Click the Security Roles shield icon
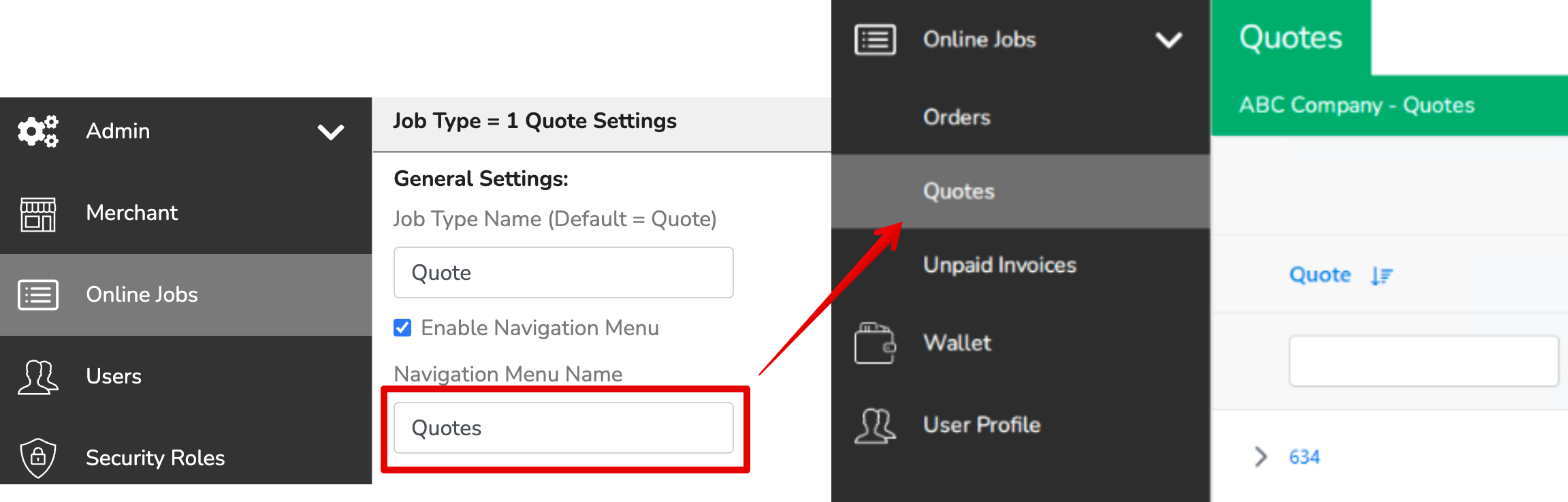This screenshot has height=502, width=1568. pos(38,458)
